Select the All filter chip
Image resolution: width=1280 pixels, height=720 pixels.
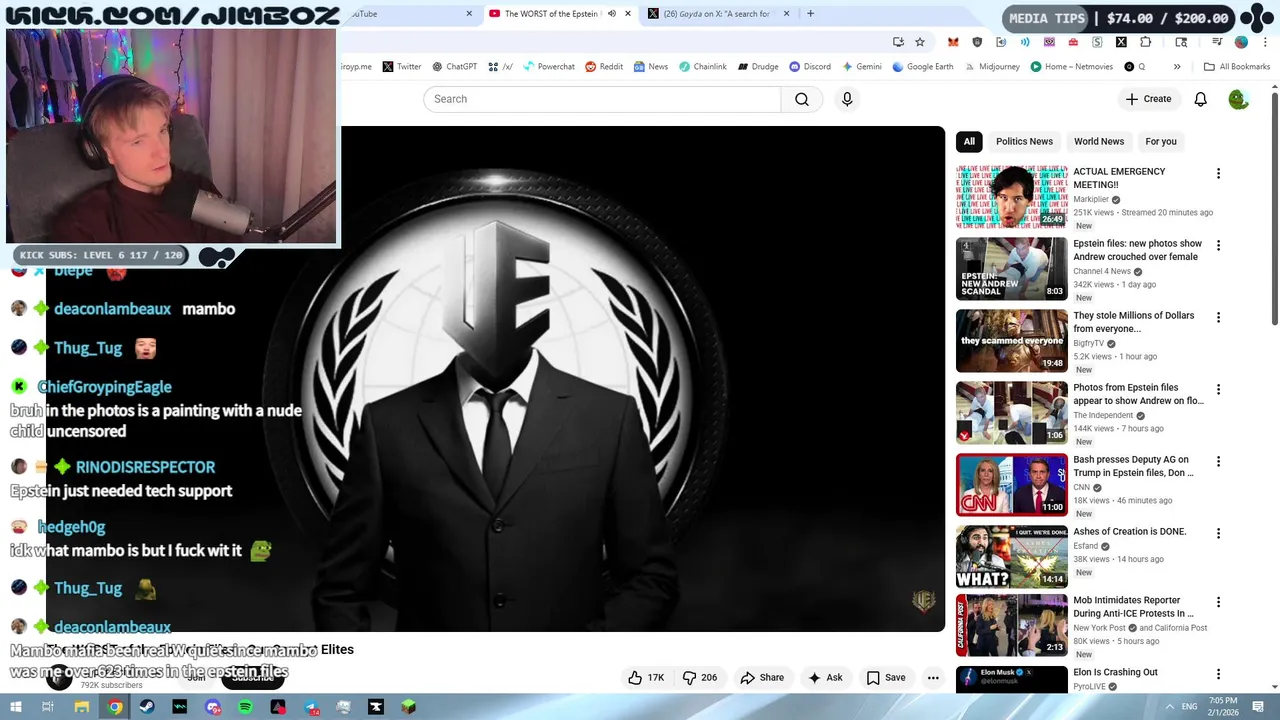point(969,142)
